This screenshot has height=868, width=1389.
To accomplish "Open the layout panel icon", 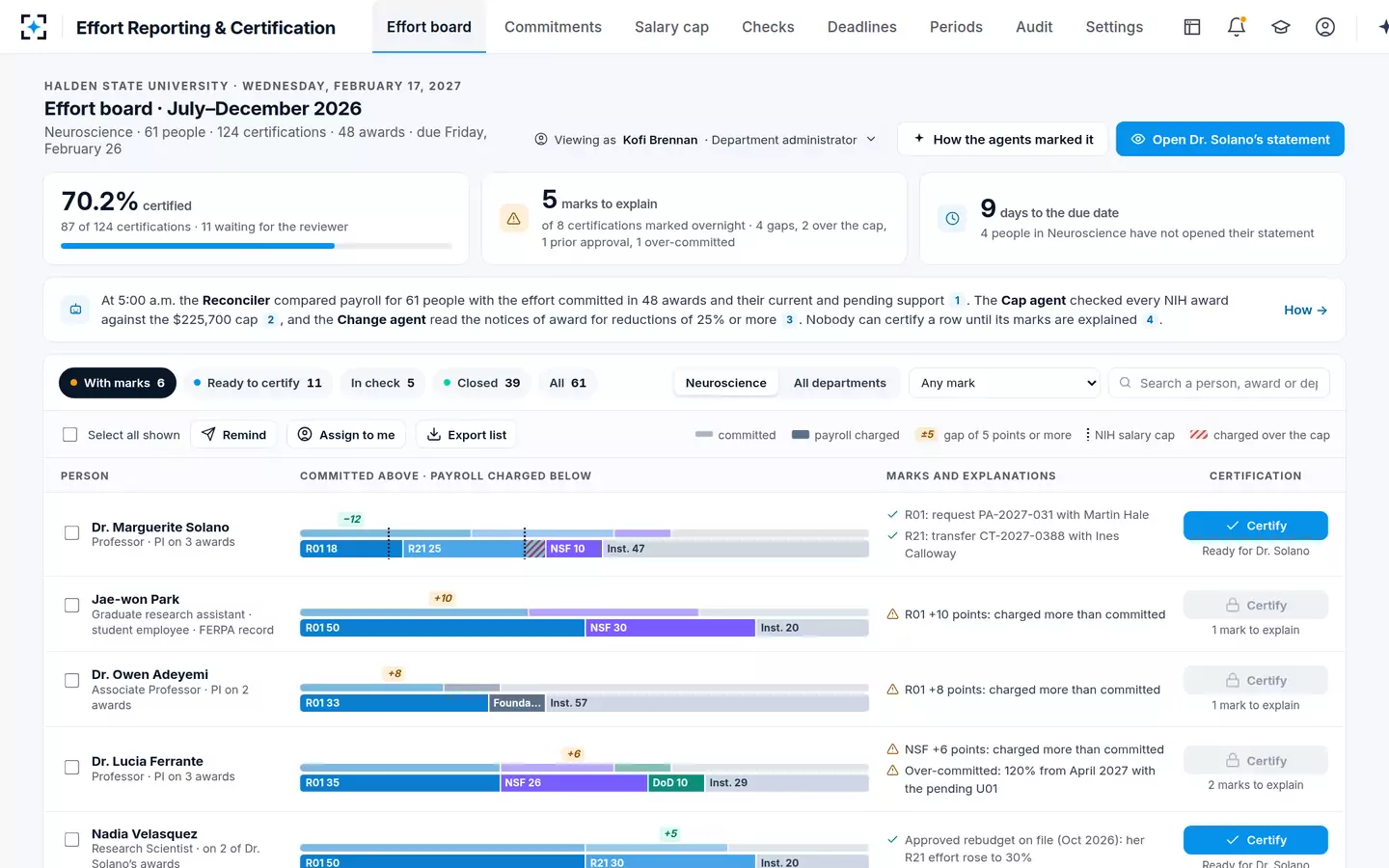I will click(1192, 27).
